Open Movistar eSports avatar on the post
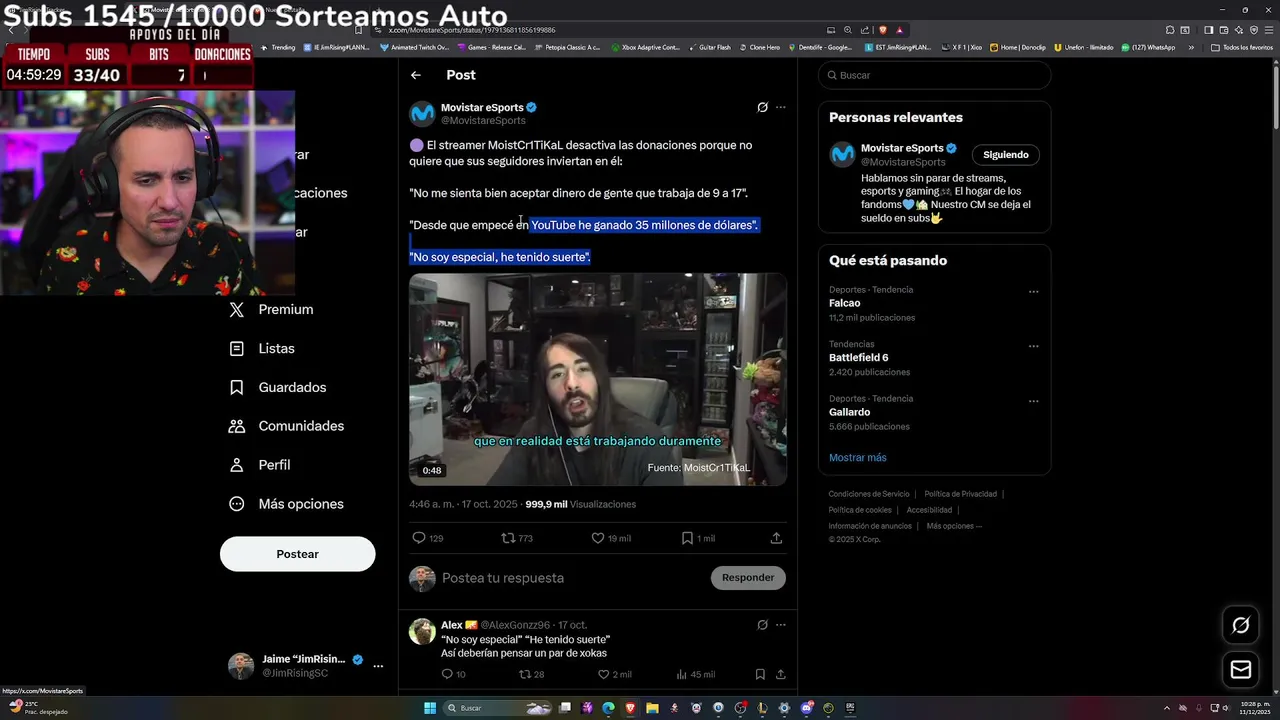Image resolution: width=1280 pixels, height=720 pixels. tap(422, 113)
